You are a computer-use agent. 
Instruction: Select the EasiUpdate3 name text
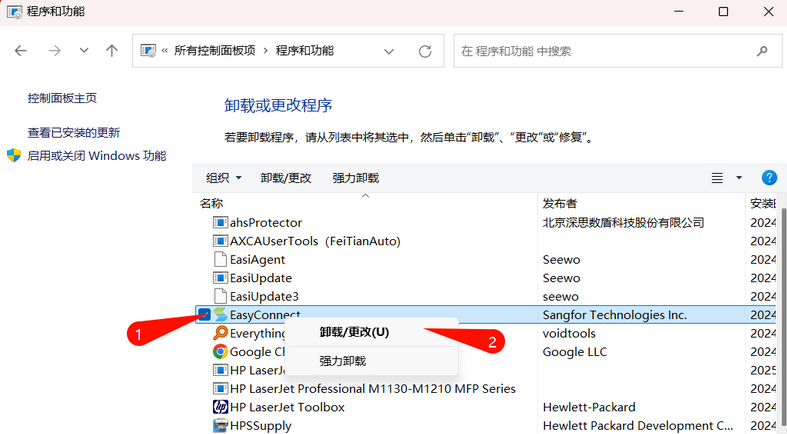pyautogui.click(x=265, y=297)
